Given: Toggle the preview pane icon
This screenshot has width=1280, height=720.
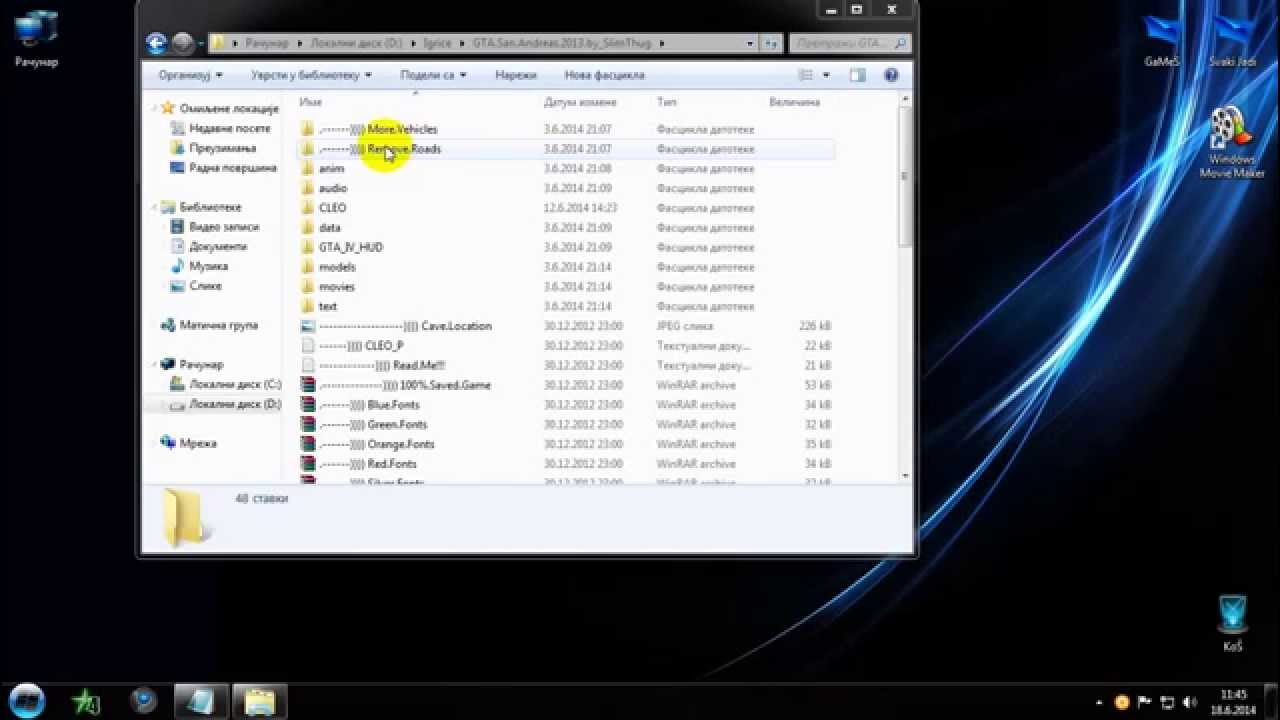Looking at the screenshot, I should coord(857,75).
